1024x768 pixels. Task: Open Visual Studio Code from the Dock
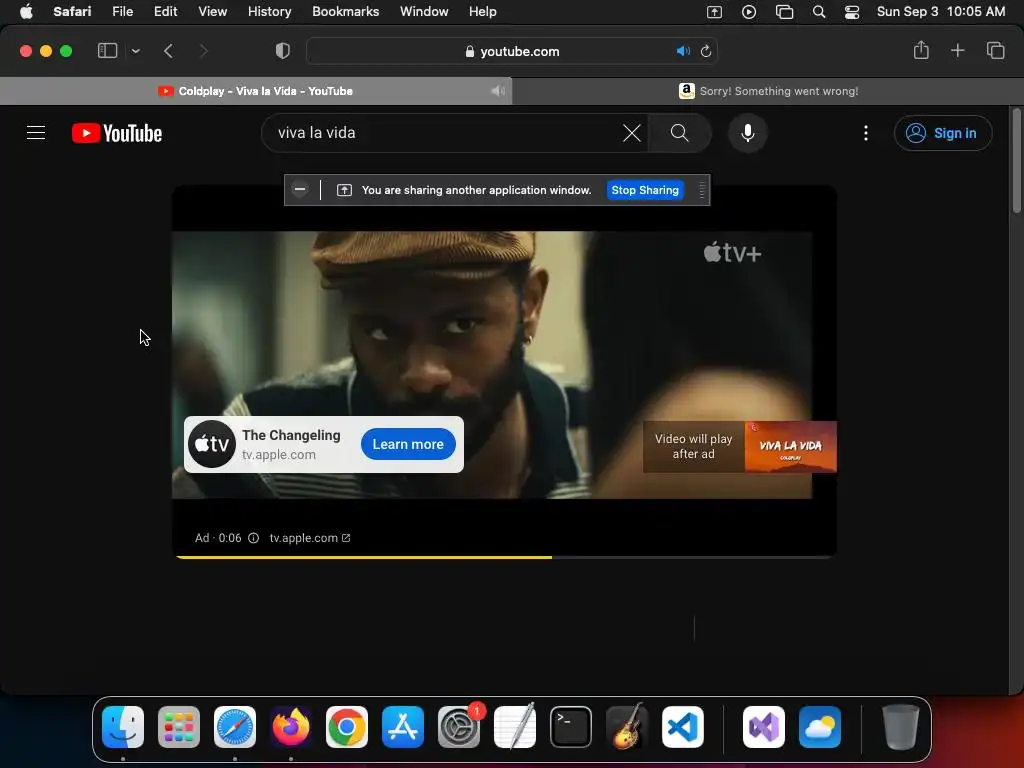[683, 727]
